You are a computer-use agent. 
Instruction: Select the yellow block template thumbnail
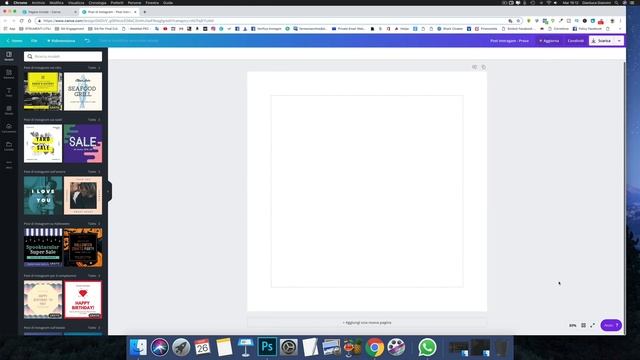(43, 91)
